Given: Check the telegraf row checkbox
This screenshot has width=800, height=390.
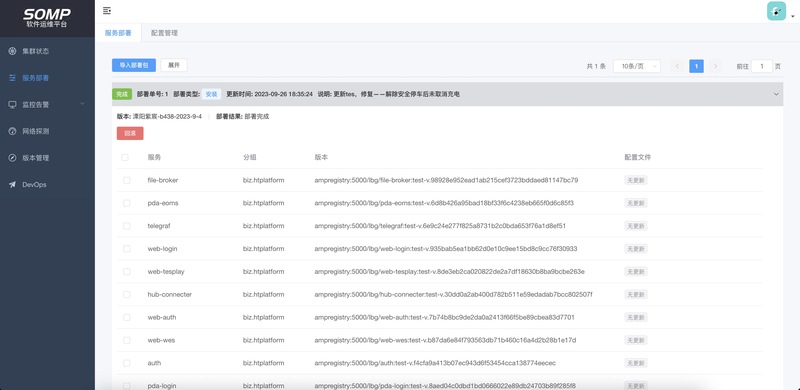Looking at the screenshot, I should 127,226.
